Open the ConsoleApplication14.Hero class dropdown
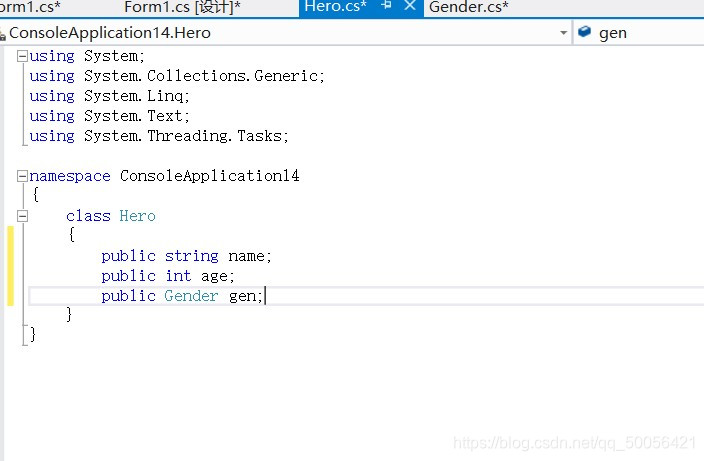Viewport: 704px width, 461px height. point(563,33)
